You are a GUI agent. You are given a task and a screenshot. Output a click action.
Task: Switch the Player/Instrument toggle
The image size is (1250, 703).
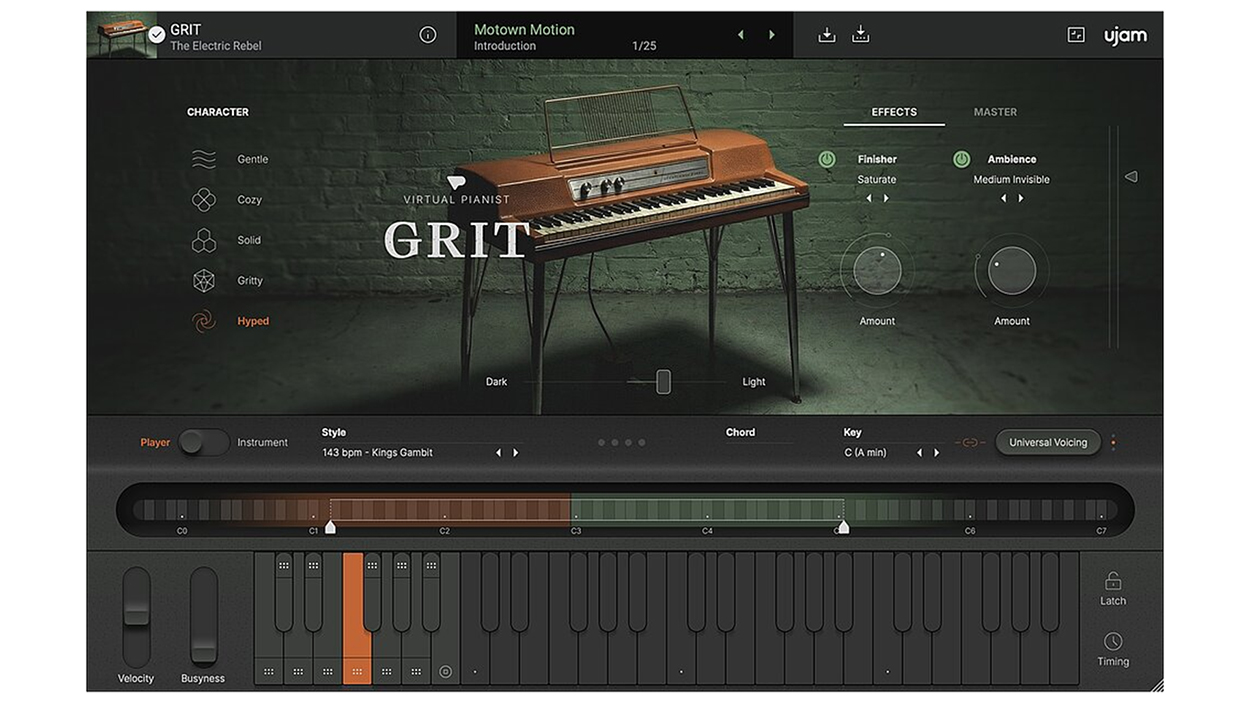pyautogui.click(x=204, y=442)
